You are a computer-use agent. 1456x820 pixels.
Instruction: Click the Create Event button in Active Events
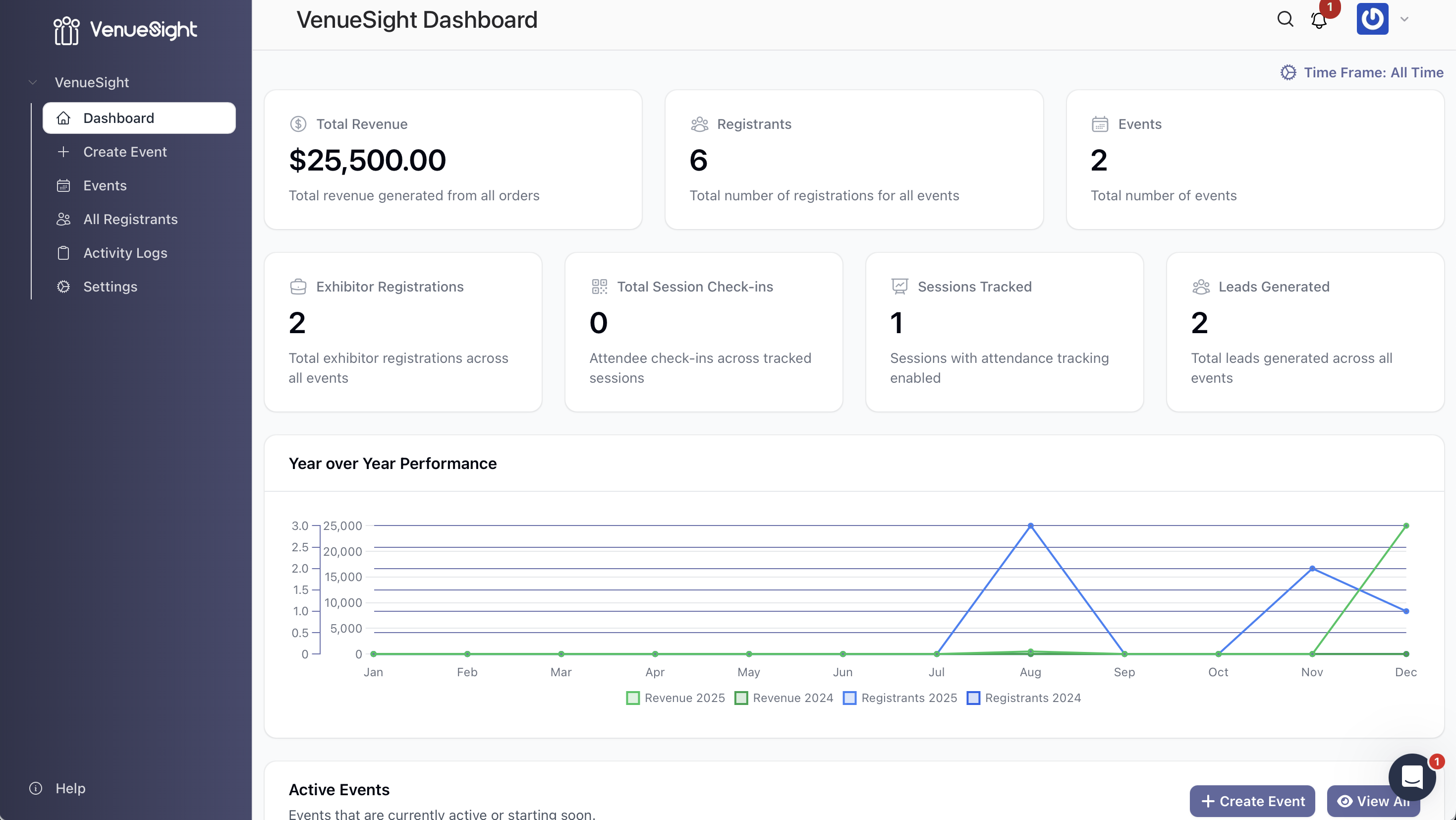tap(1252, 801)
